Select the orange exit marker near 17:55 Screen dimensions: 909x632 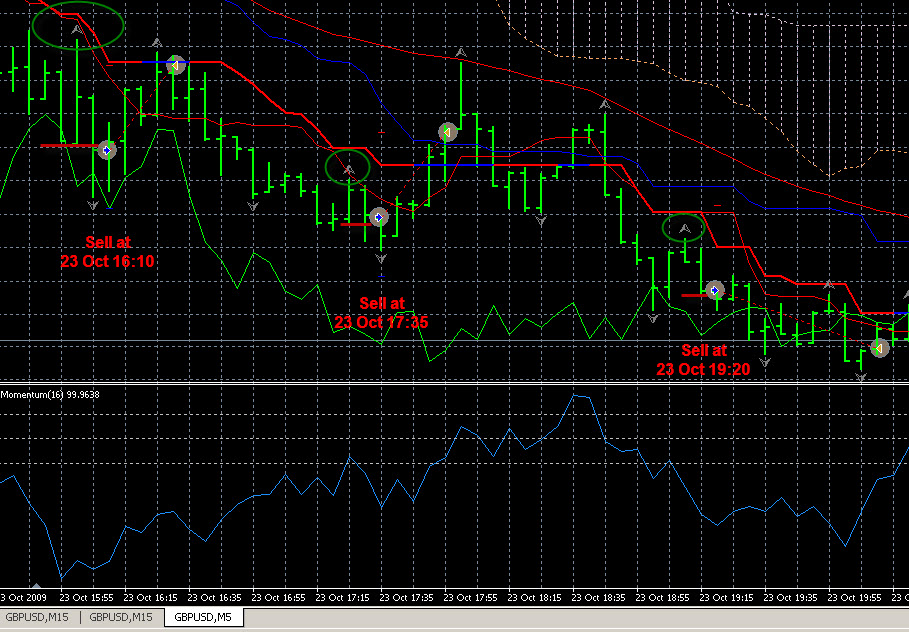[x=447, y=132]
